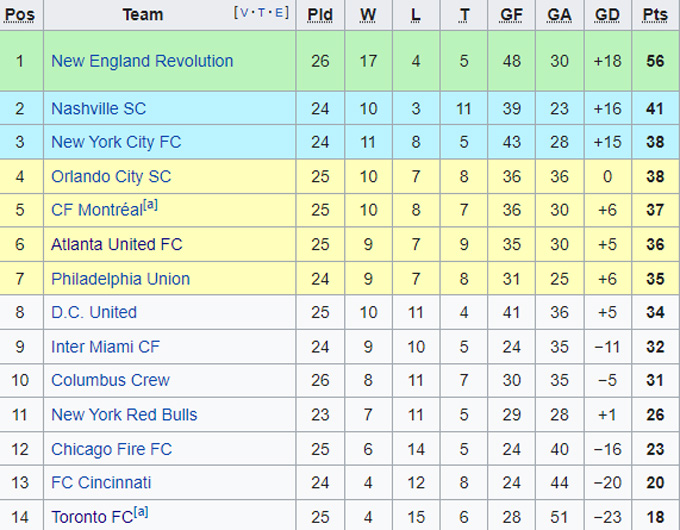Go to the D.C. United page
Viewport: 680px width, 530px height.
tap(94, 312)
